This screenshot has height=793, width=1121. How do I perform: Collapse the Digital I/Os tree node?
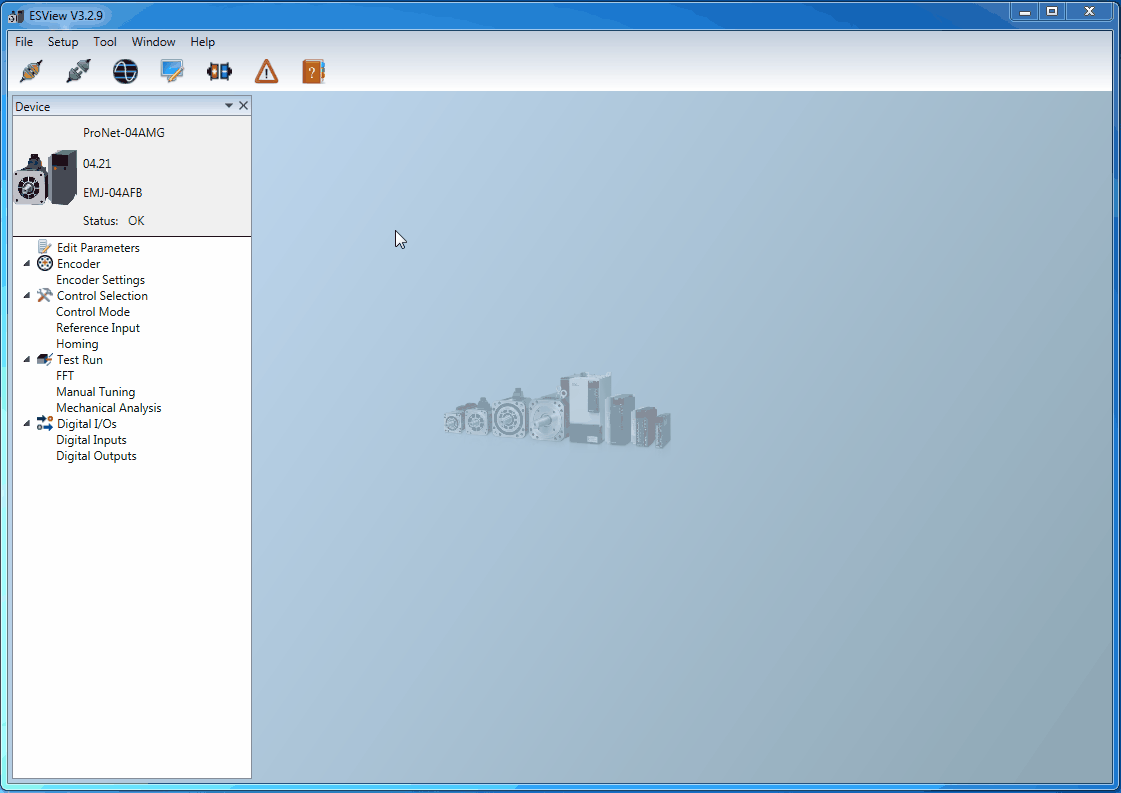pos(27,423)
